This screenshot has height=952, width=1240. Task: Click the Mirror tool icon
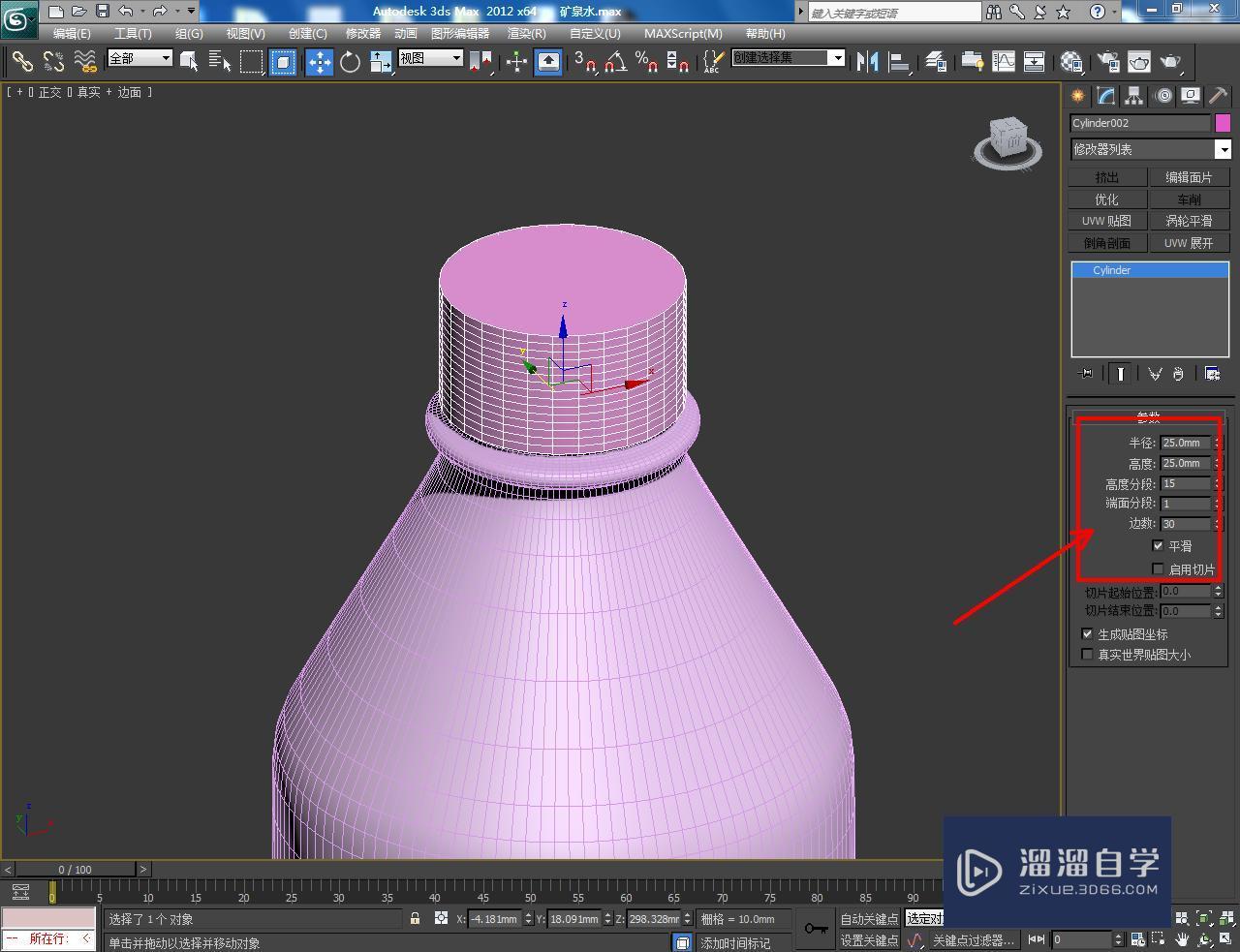click(867, 62)
